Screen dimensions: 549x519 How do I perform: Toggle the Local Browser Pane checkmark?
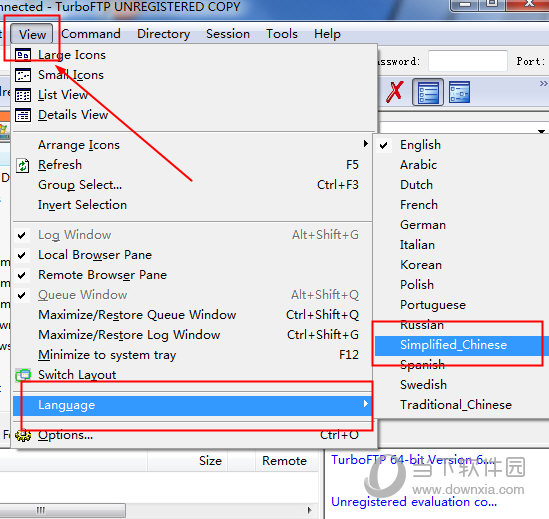(x=22, y=255)
